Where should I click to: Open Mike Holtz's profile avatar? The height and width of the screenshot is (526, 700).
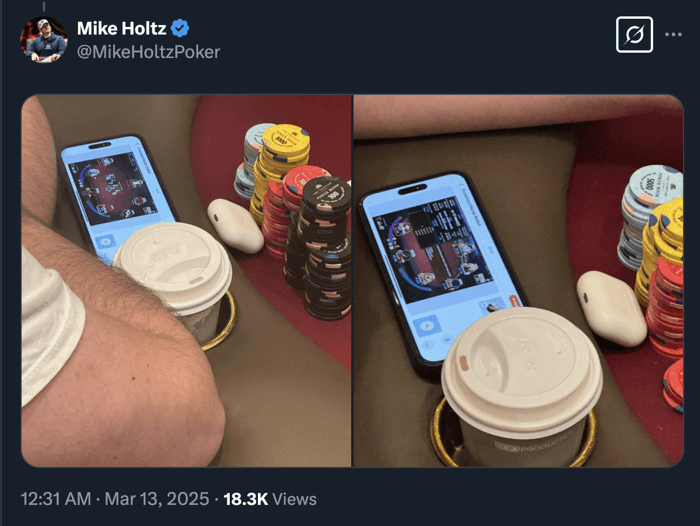click(43, 40)
